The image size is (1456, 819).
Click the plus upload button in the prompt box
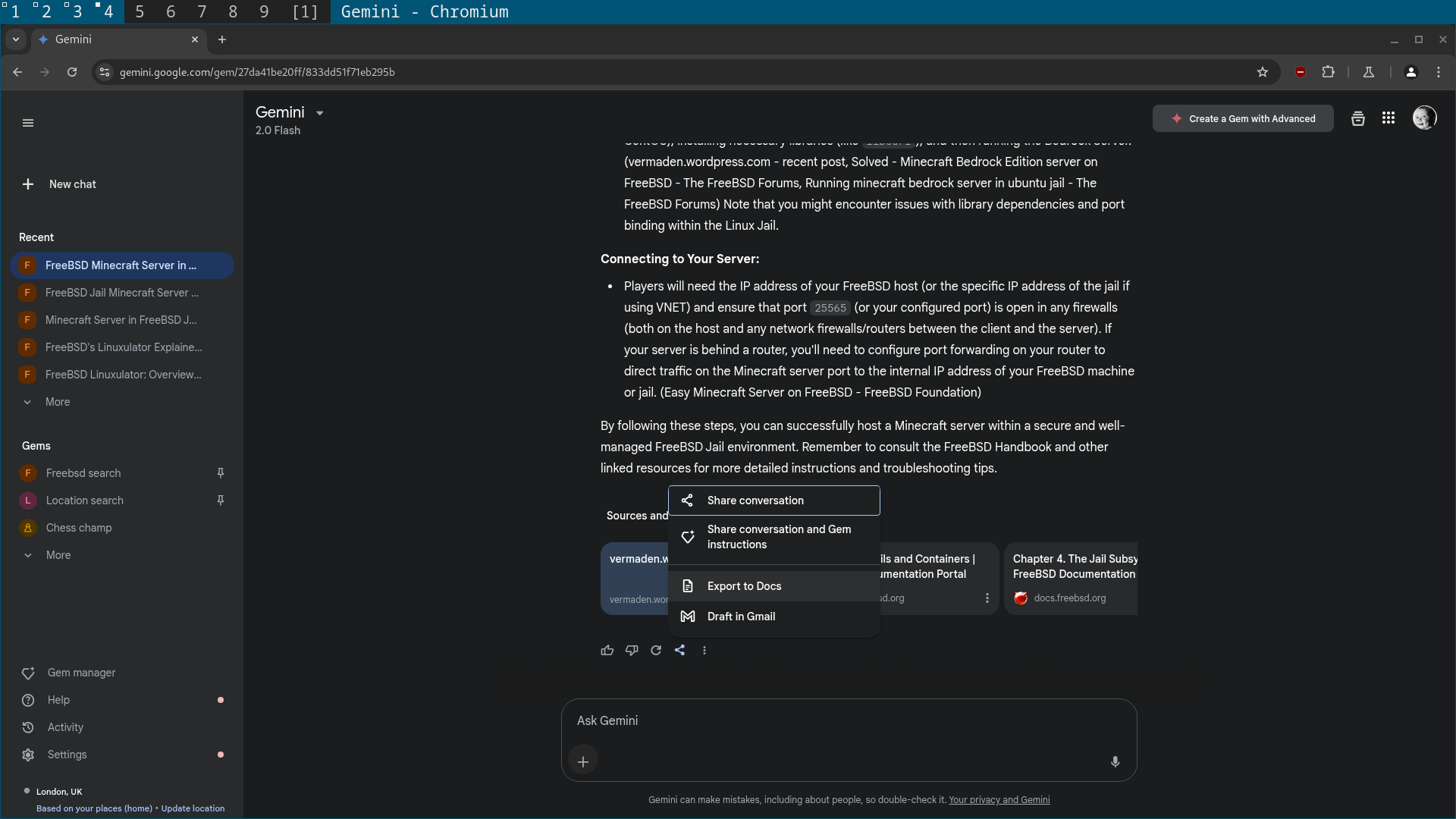click(x=583, y=761)
